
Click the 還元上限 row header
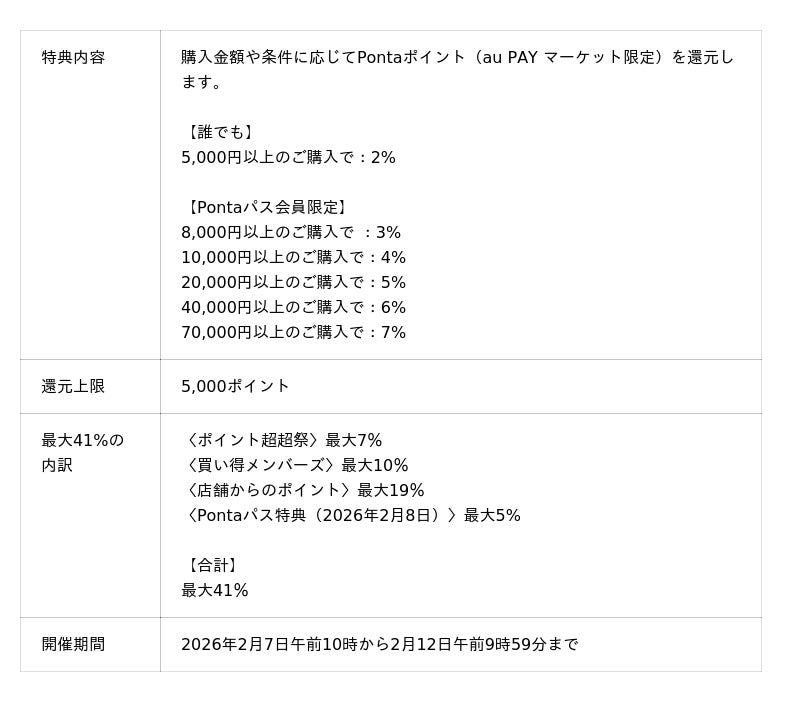pos(73,386)
